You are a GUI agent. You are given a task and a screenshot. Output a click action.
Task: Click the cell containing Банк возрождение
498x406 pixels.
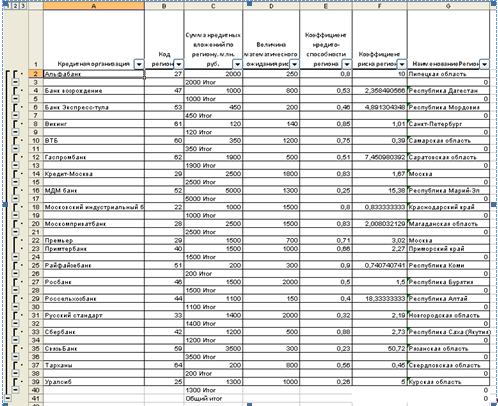pyautogui.click(x=94, y=90)
